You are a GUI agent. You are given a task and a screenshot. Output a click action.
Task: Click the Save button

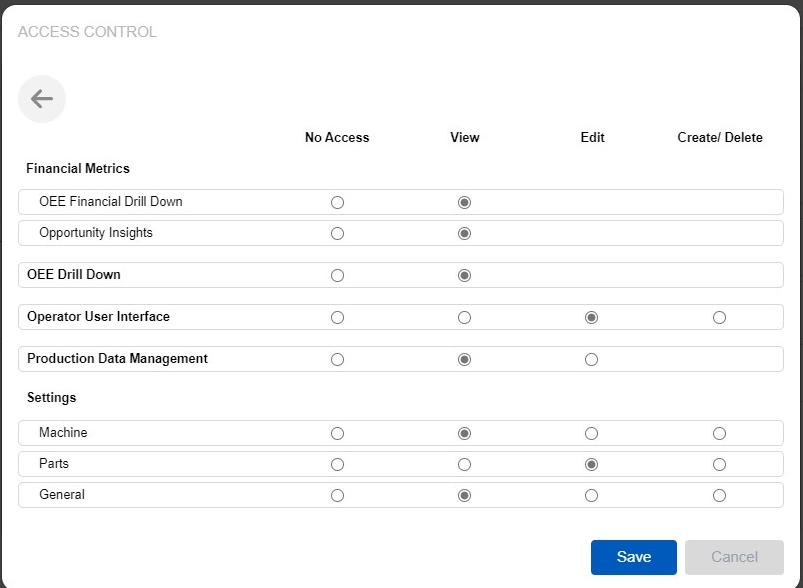[633, 557]
